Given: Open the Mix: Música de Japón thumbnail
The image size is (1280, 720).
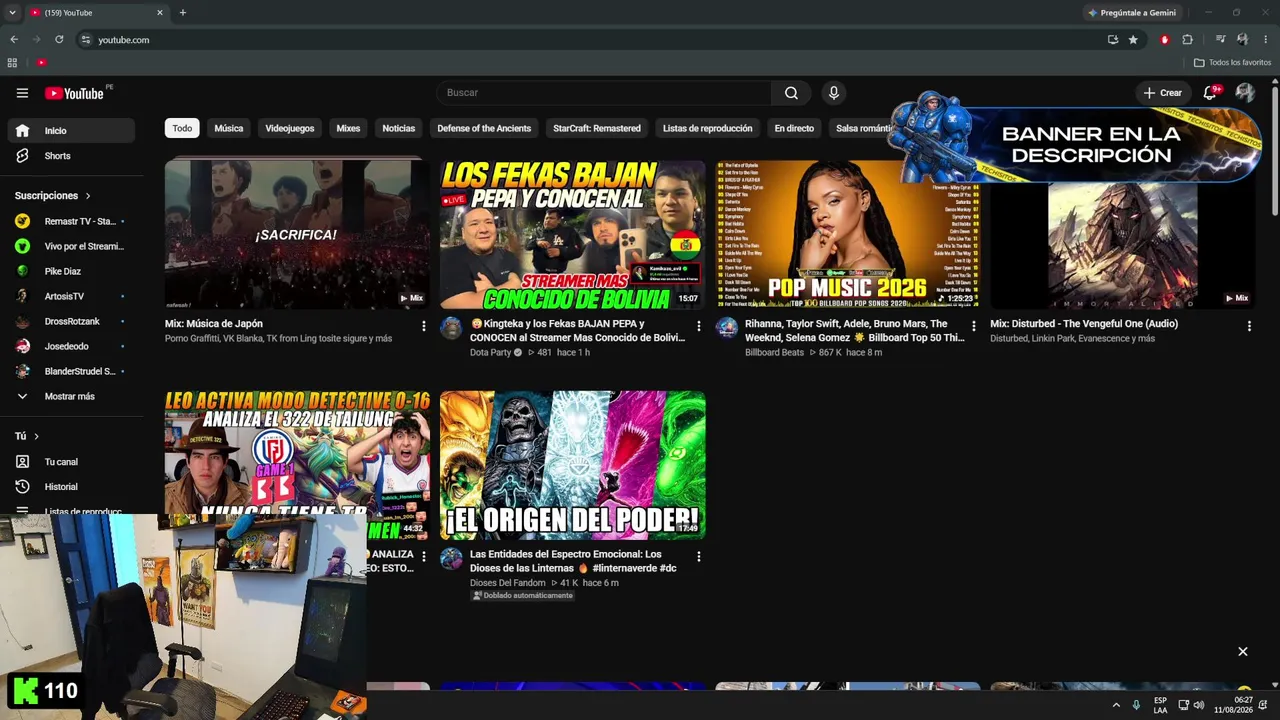Looking at the screenshot, I should (297, 234).
